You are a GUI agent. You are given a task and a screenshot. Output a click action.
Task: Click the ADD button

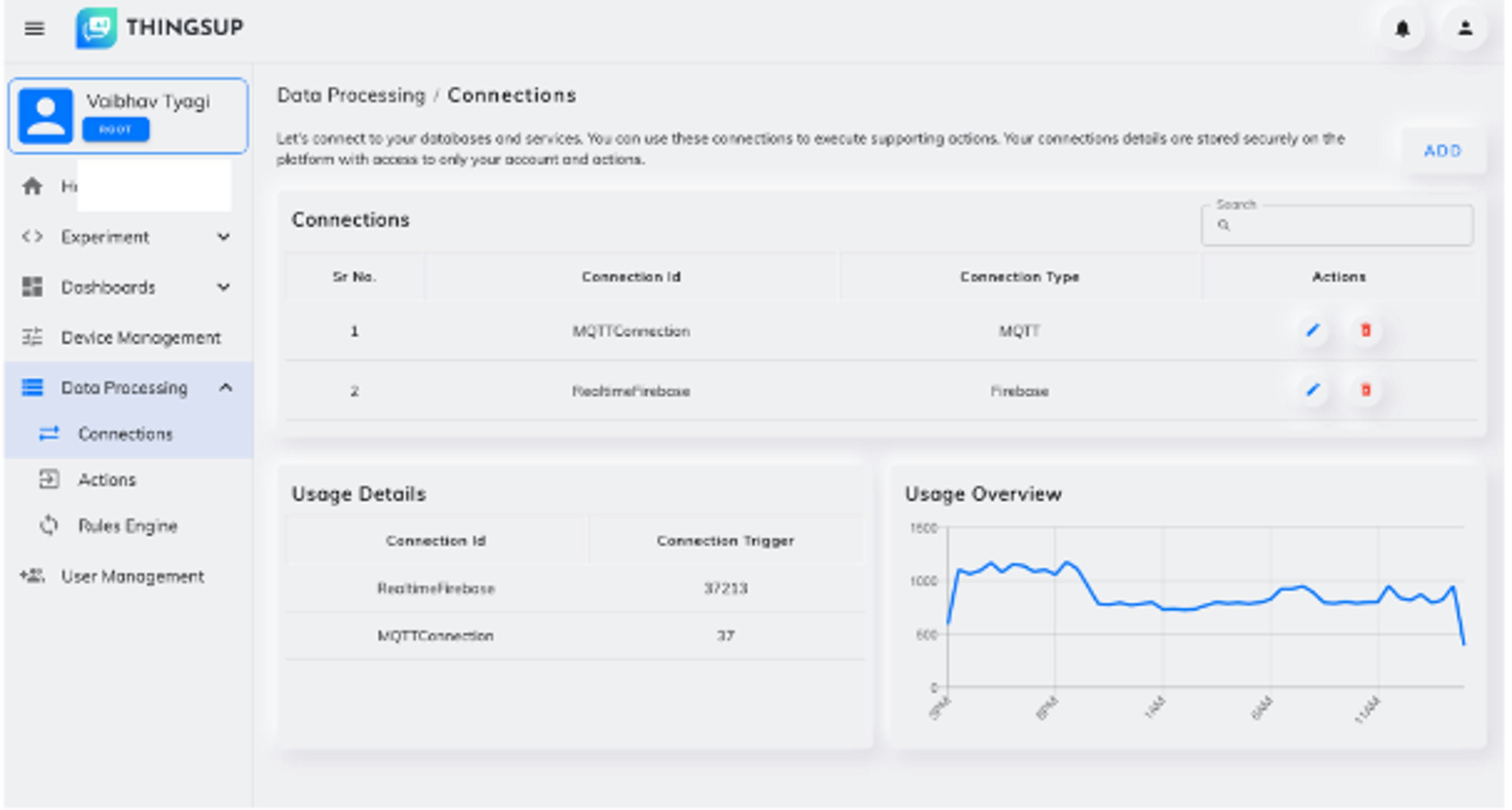click(x=1443, y=151)
